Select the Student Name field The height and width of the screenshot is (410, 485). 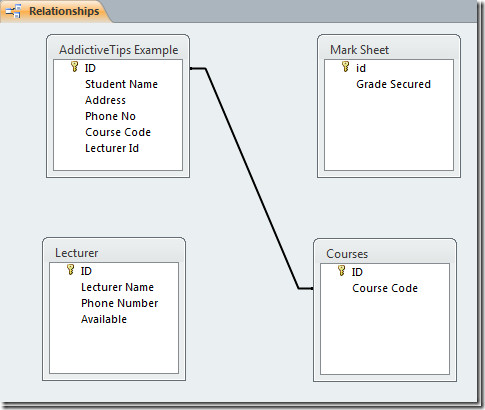pos(121,84)
